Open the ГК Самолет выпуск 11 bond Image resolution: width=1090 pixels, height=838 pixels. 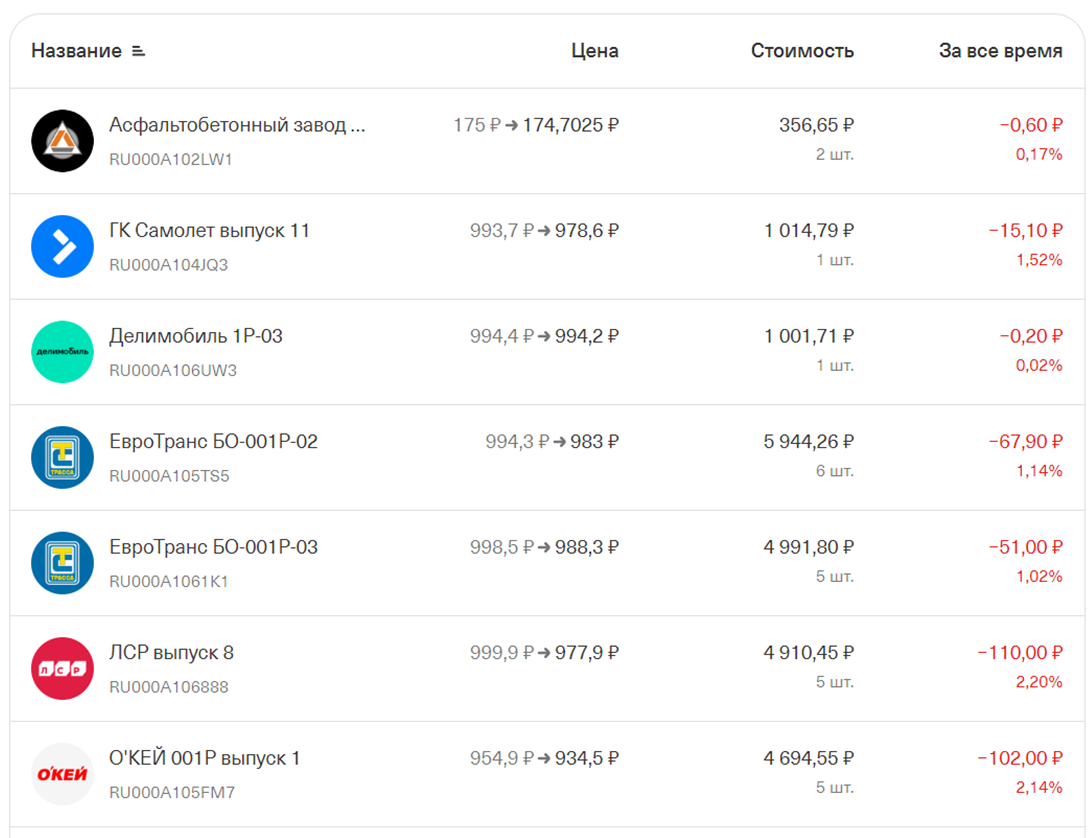(209, 231)
